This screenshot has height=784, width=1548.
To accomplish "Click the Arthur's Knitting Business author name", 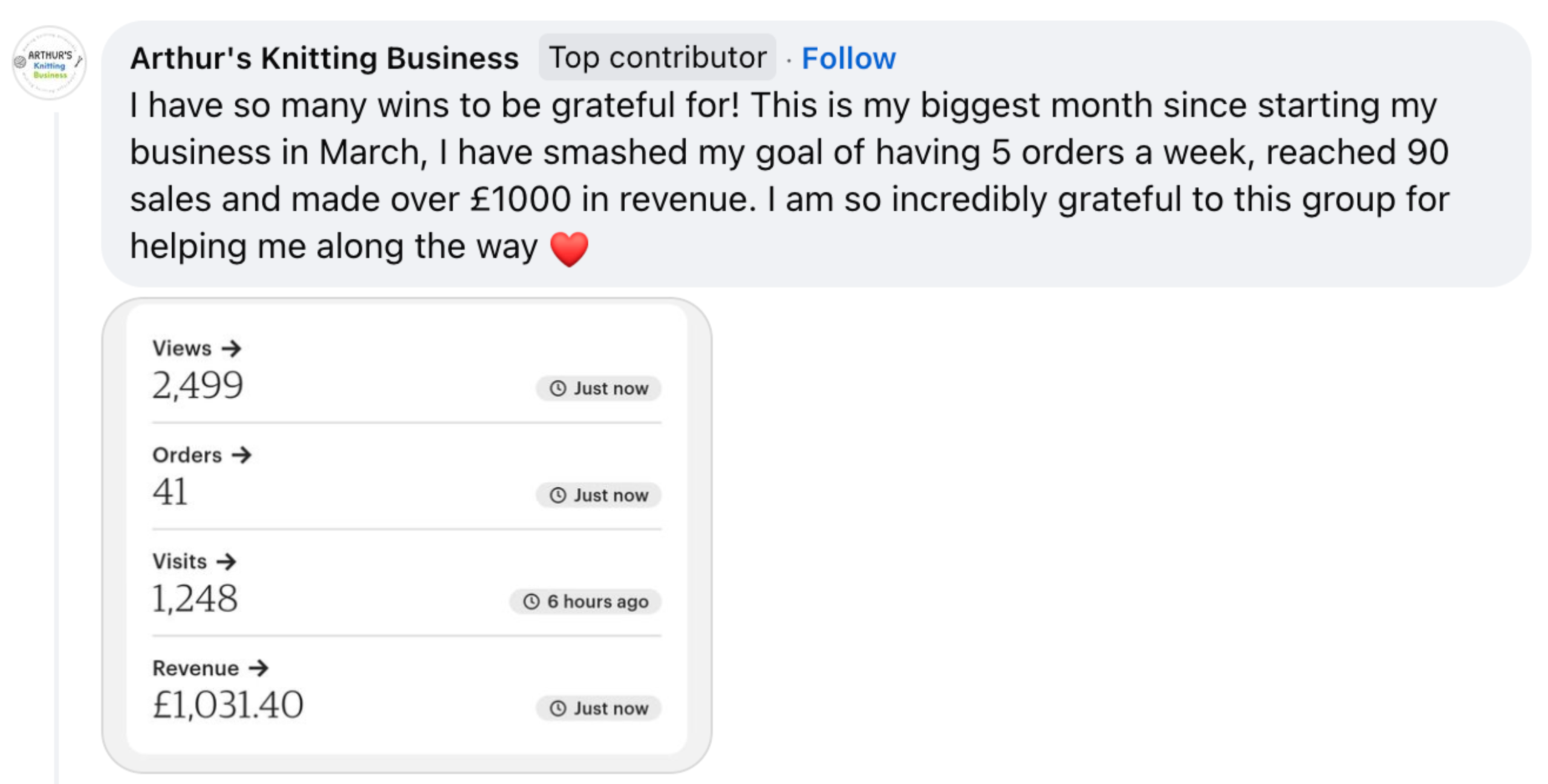I will [324, 59].
